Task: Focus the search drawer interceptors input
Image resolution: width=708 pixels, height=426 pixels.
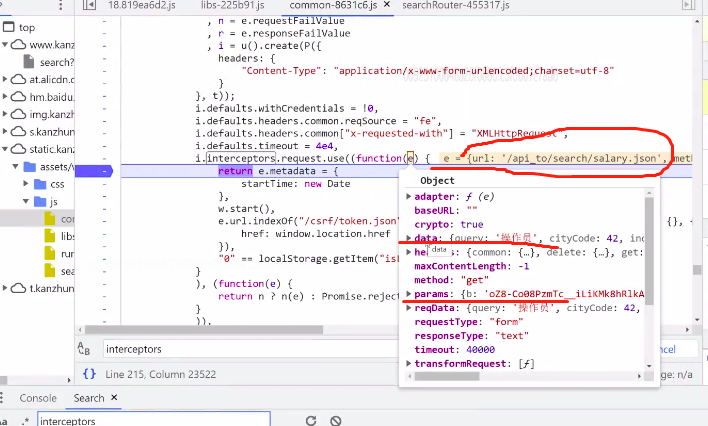Action: (154, 420)
